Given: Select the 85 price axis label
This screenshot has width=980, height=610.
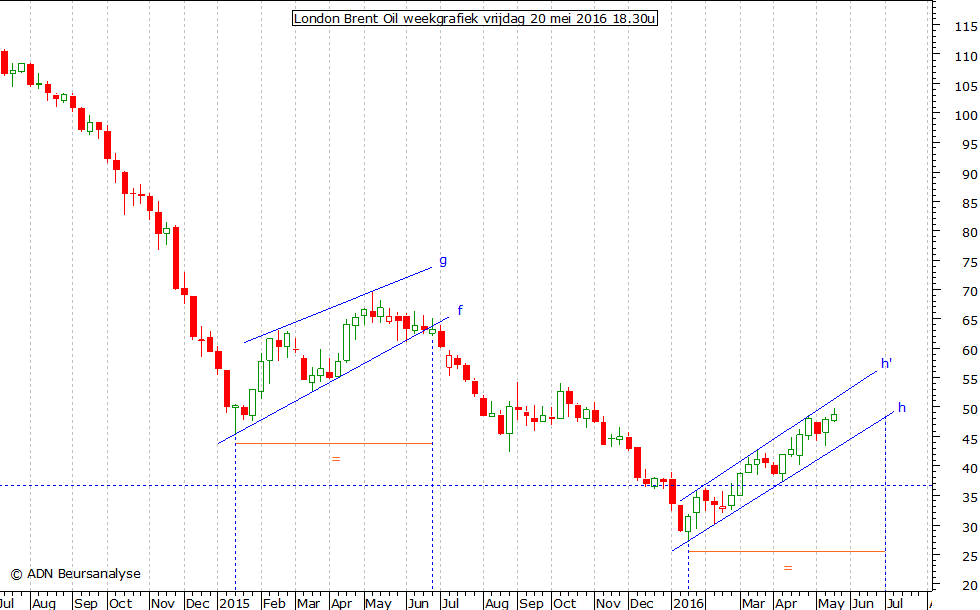Looking at the screenshot, I should click(x=969, y=204).
